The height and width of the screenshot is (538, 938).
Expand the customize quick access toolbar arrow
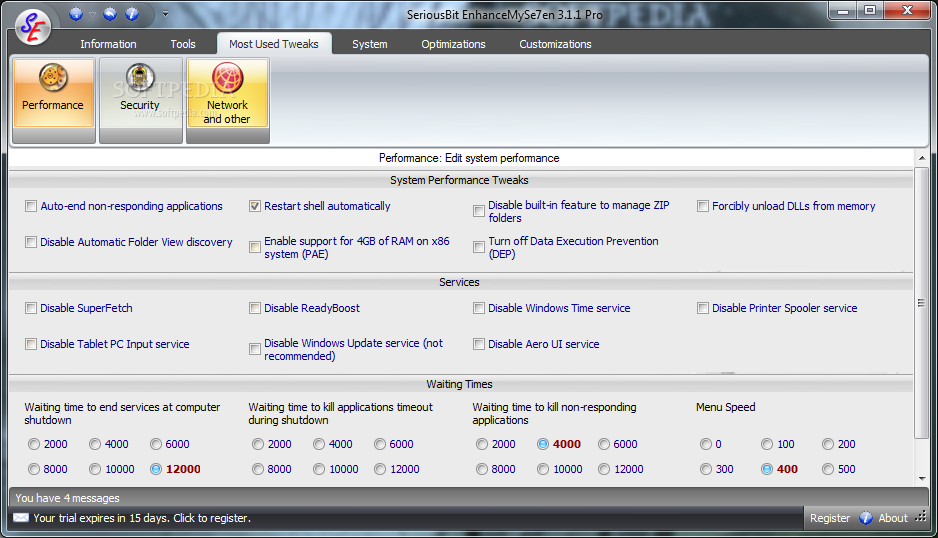(165, 14)
